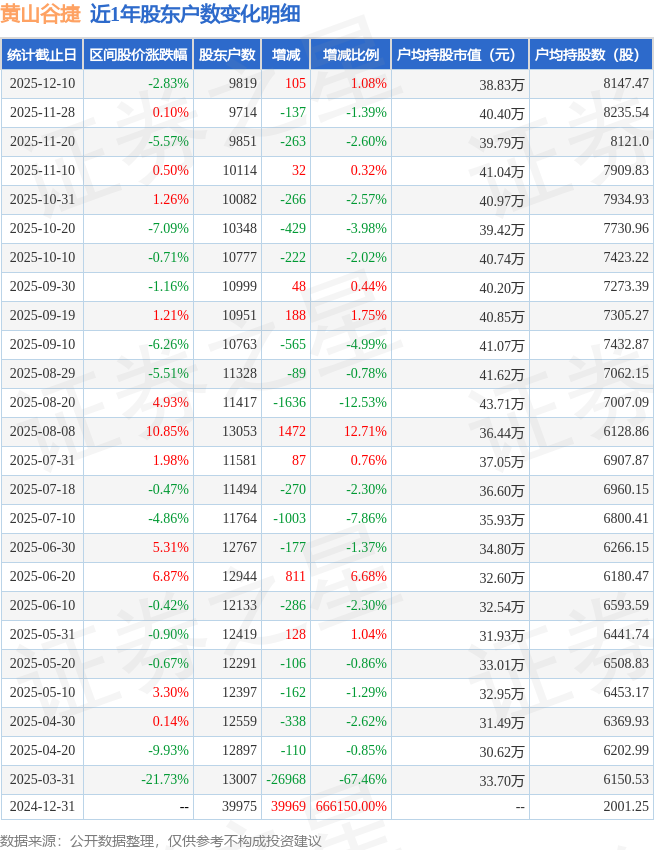Image resolution: width=654 pixels, height=850 pixels.
Task: Click the 增减 column header
Action: click(286, 55)
